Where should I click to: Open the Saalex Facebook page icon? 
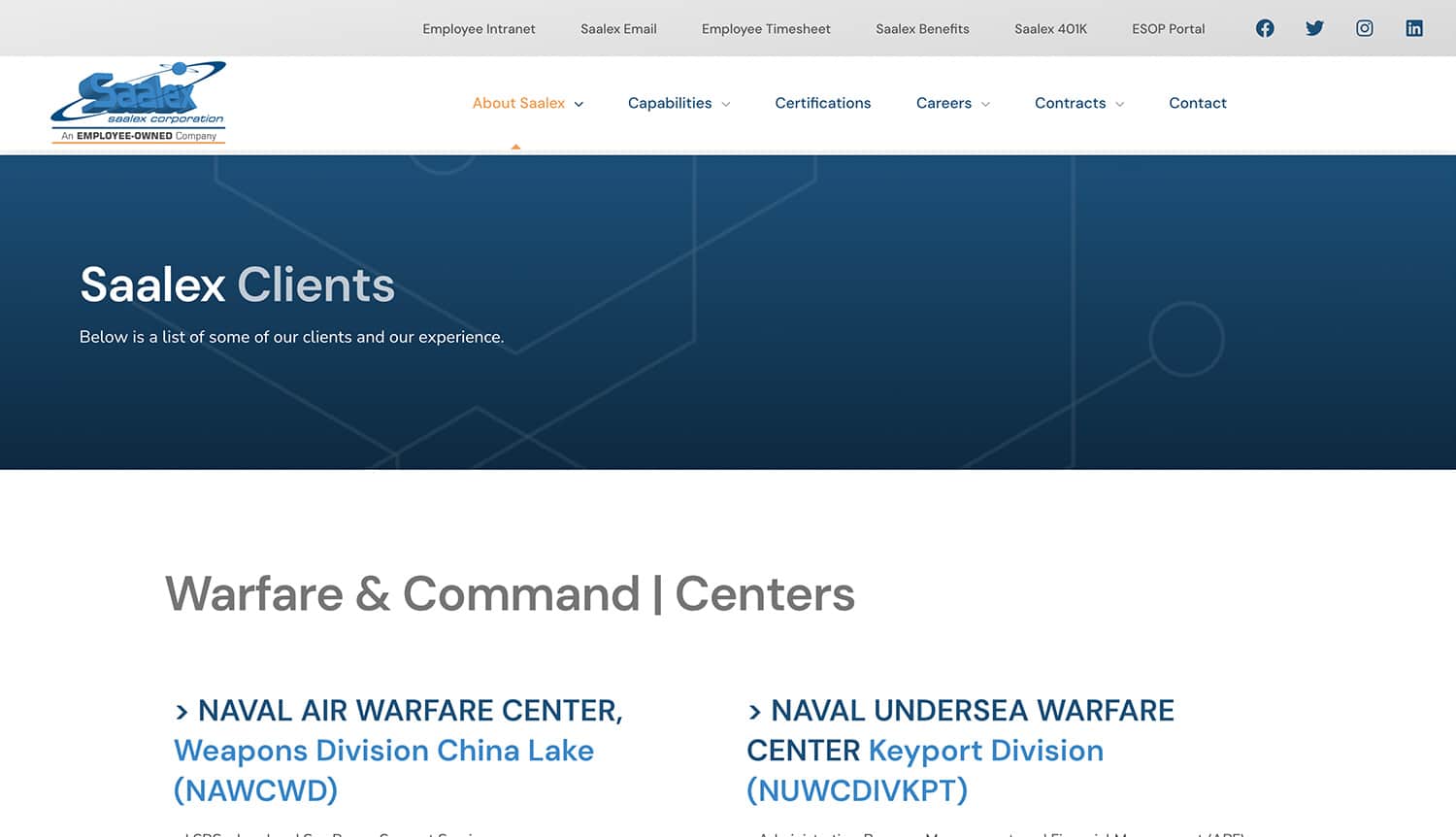click(1265, 28)
